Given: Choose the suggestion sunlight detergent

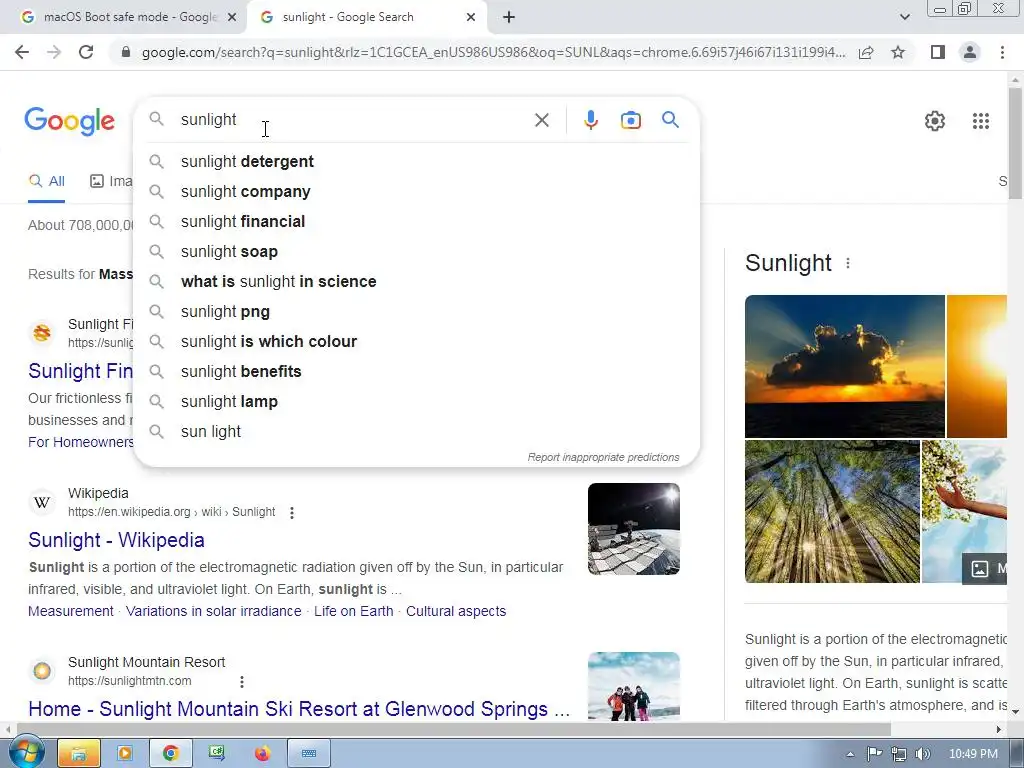Looking at the screenshot, I should click(x=416, y=161).
